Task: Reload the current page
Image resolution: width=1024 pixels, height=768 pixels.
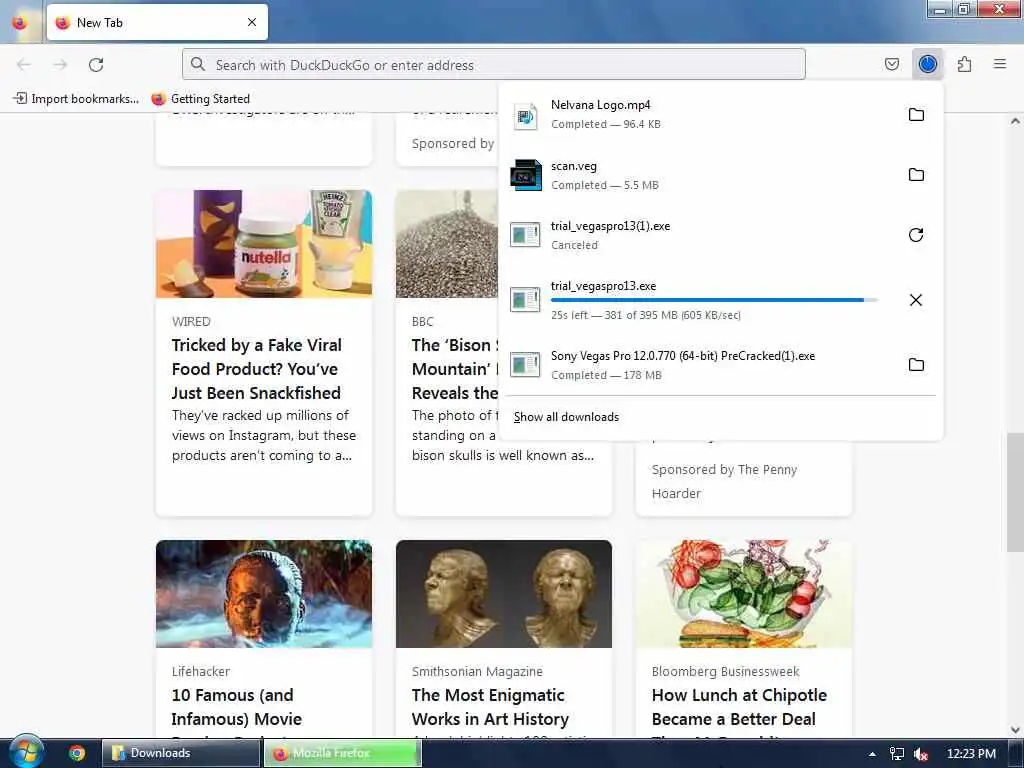Action: click(96, 65)
